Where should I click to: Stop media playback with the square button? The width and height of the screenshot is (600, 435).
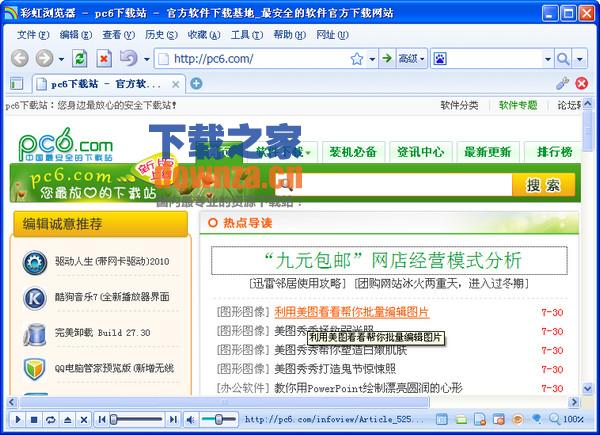coord(34,420)
